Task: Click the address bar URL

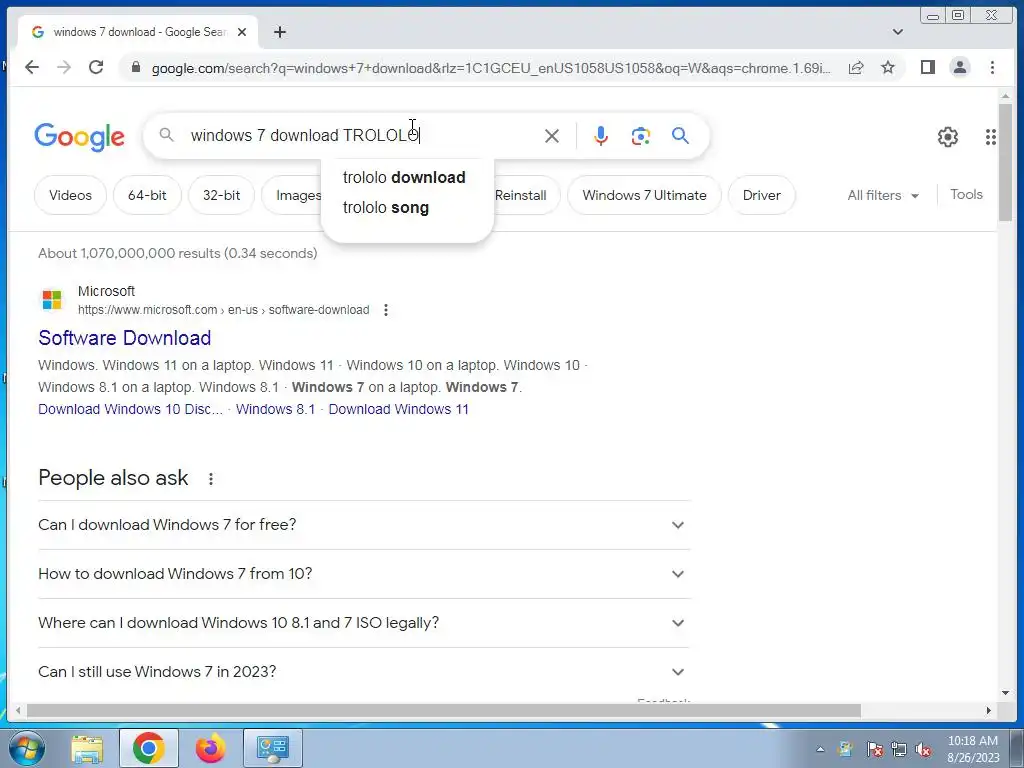Action: (490, 68)
